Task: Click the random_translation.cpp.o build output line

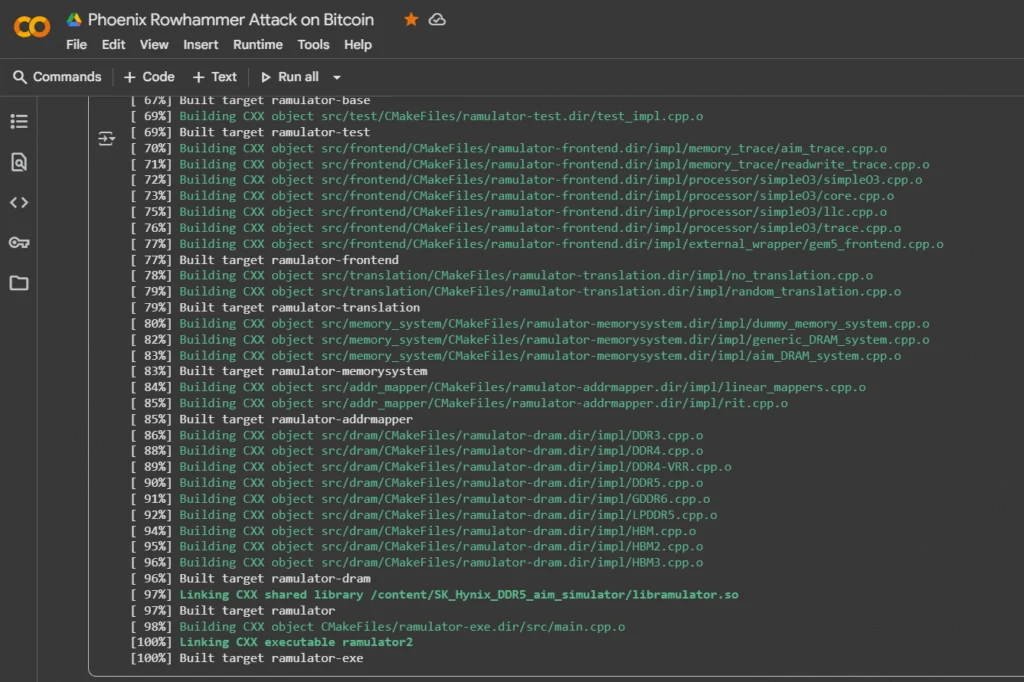Action: coord(515,292)
